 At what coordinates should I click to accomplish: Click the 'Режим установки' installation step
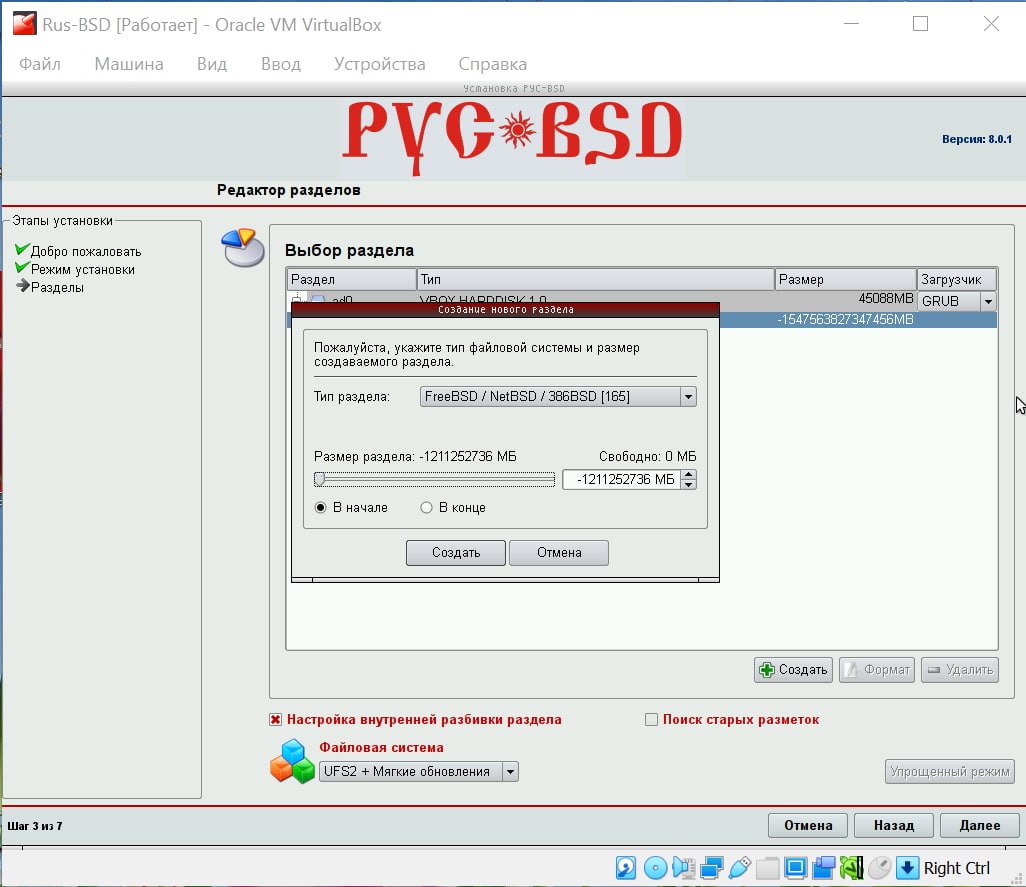click(82, 270)
